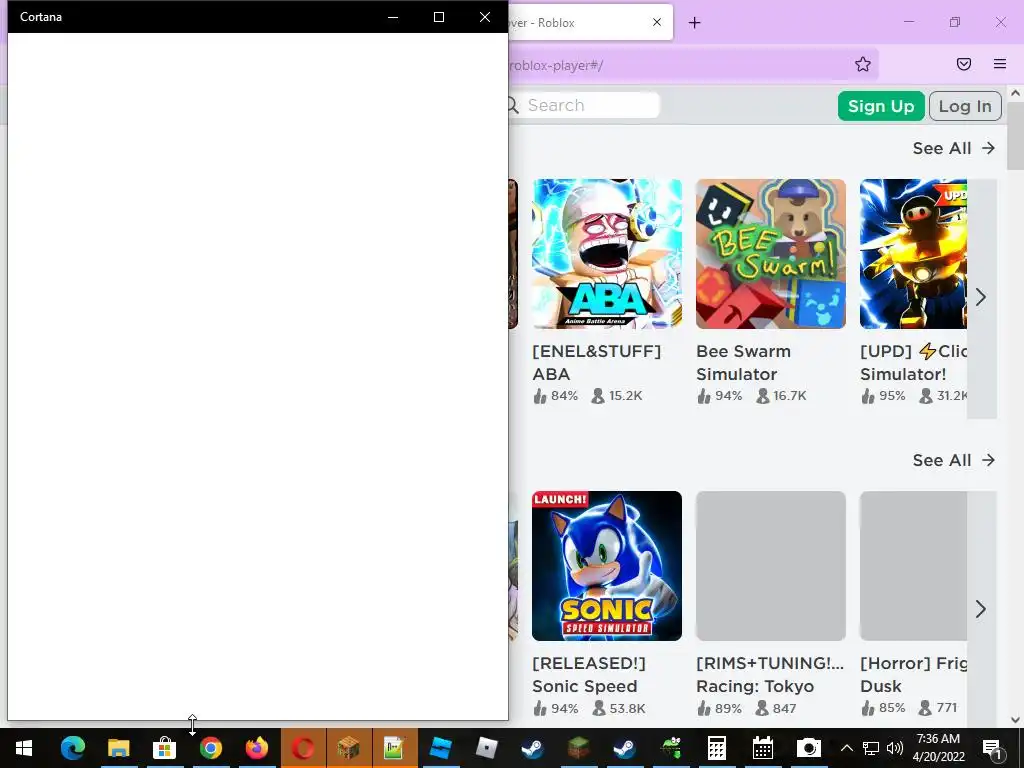Click the lower See All link
The image size is (1024, 768).
click(953, 460)
